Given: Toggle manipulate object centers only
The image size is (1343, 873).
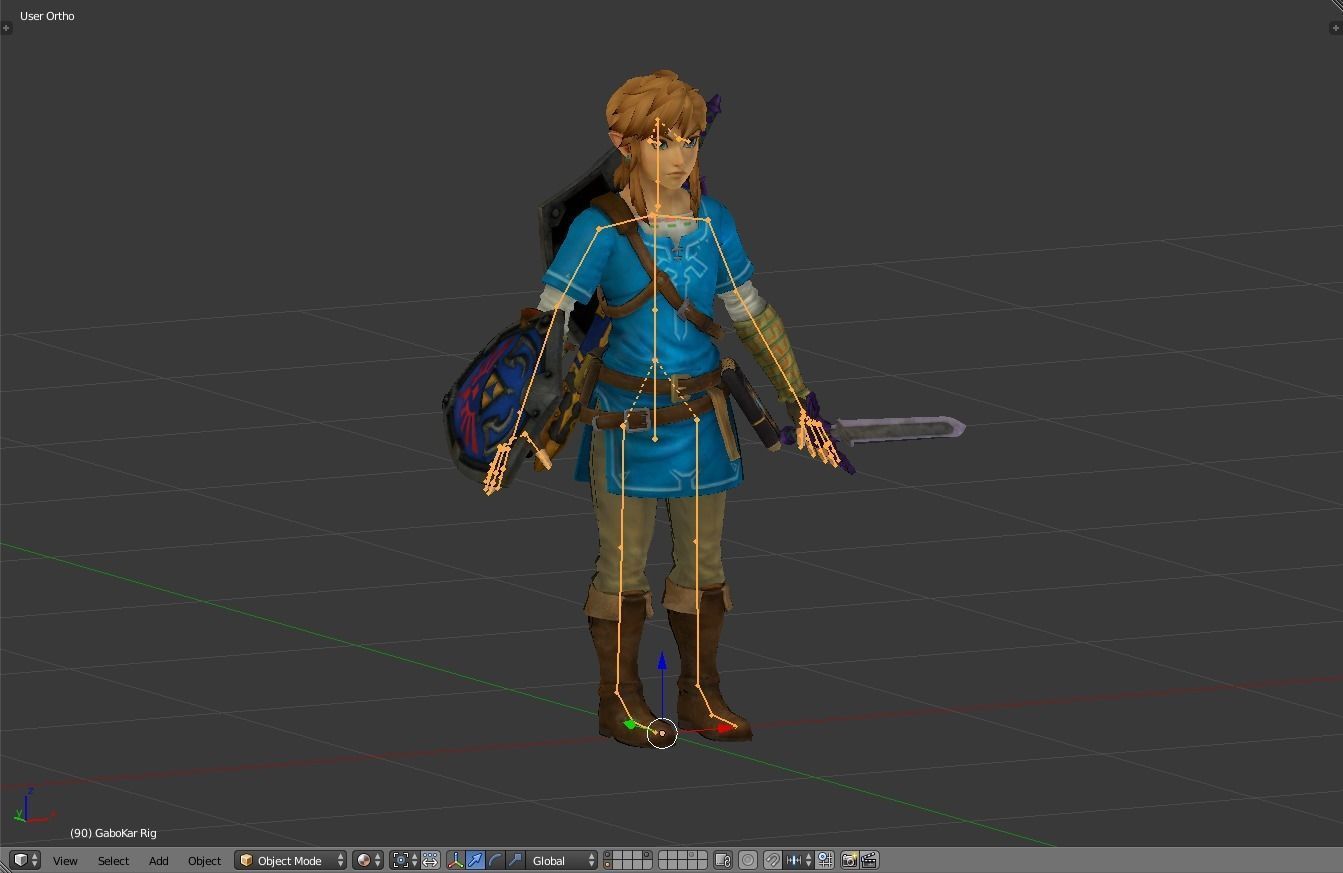Looking at the screenshot, I should click(430, 860).
